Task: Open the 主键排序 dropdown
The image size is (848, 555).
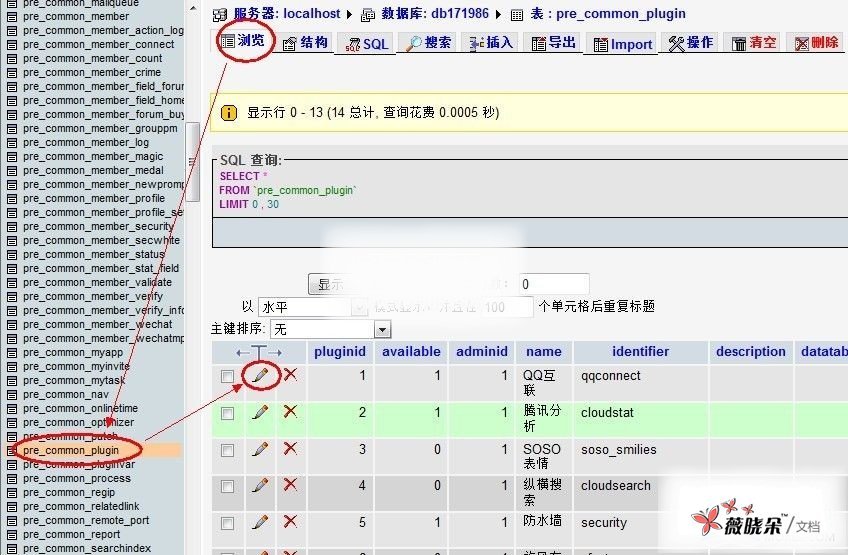Action: point(382,329)
